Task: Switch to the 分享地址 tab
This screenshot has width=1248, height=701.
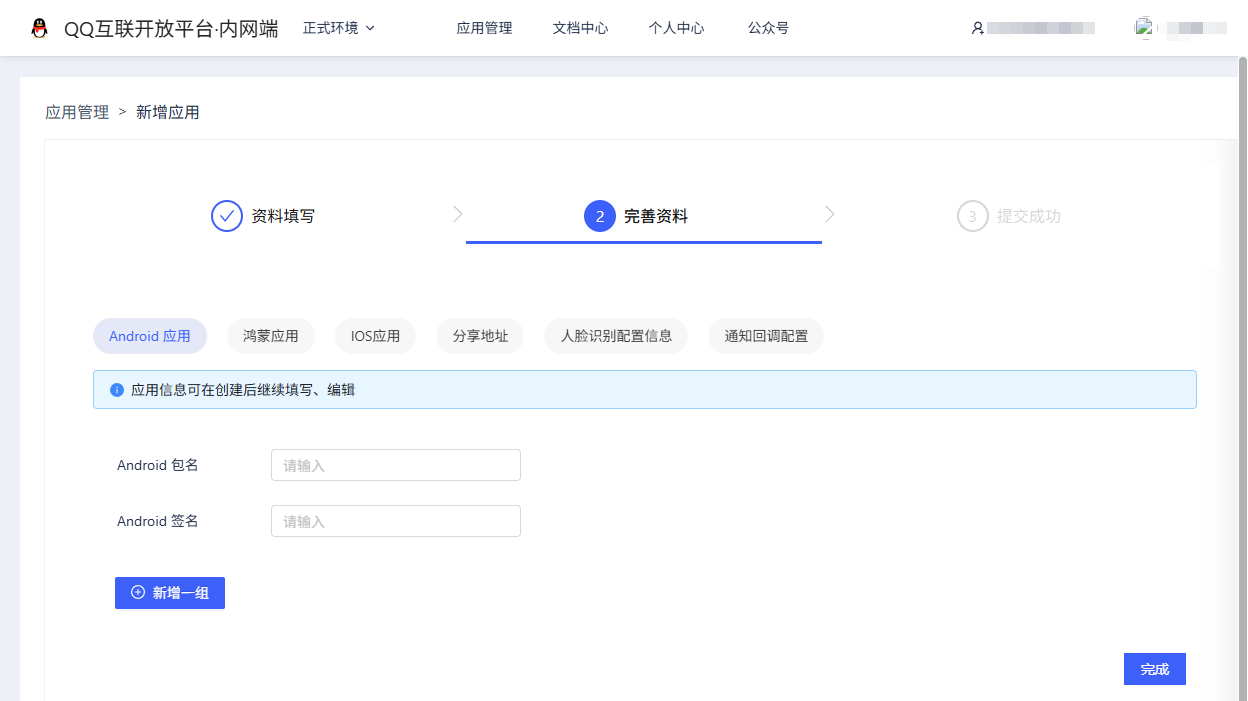Action: (480, 336)
